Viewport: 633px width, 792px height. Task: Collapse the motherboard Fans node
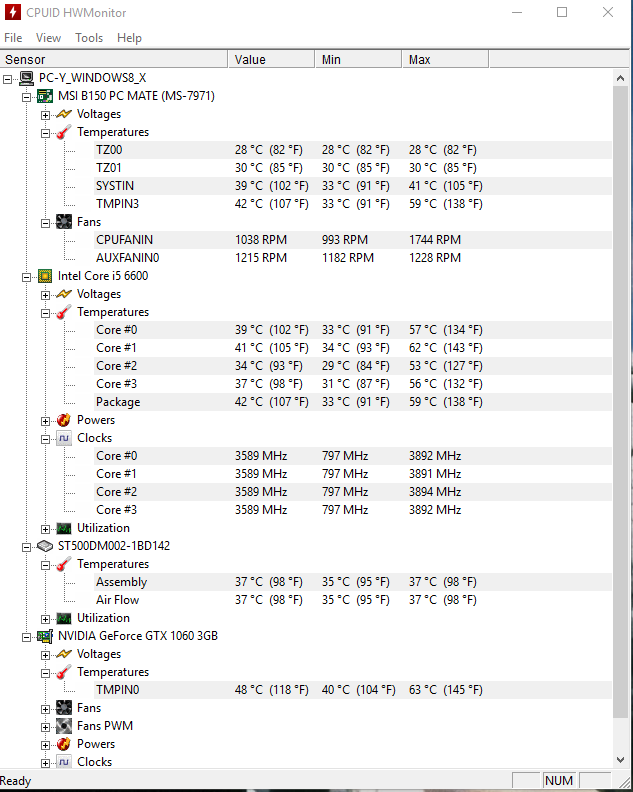[45, 223]
